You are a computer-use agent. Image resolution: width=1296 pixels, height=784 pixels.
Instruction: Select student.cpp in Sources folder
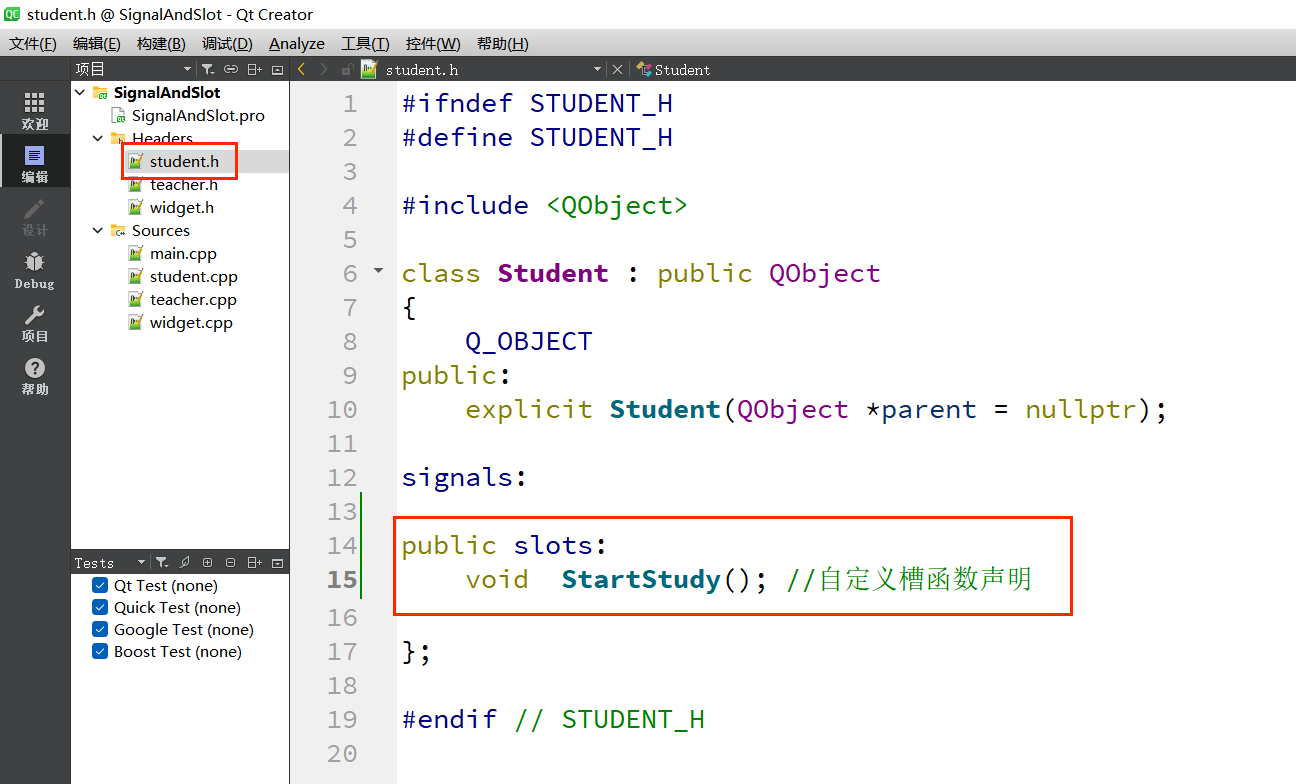(x=194, y=276)
